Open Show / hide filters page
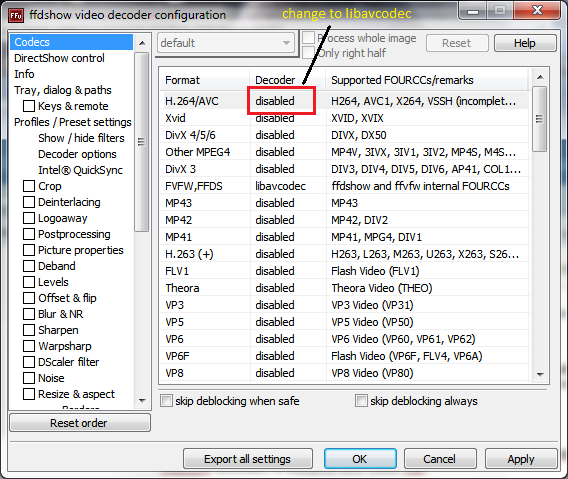Image resolution: width=568 pixels, height=479 pixels. click(81, 138)
